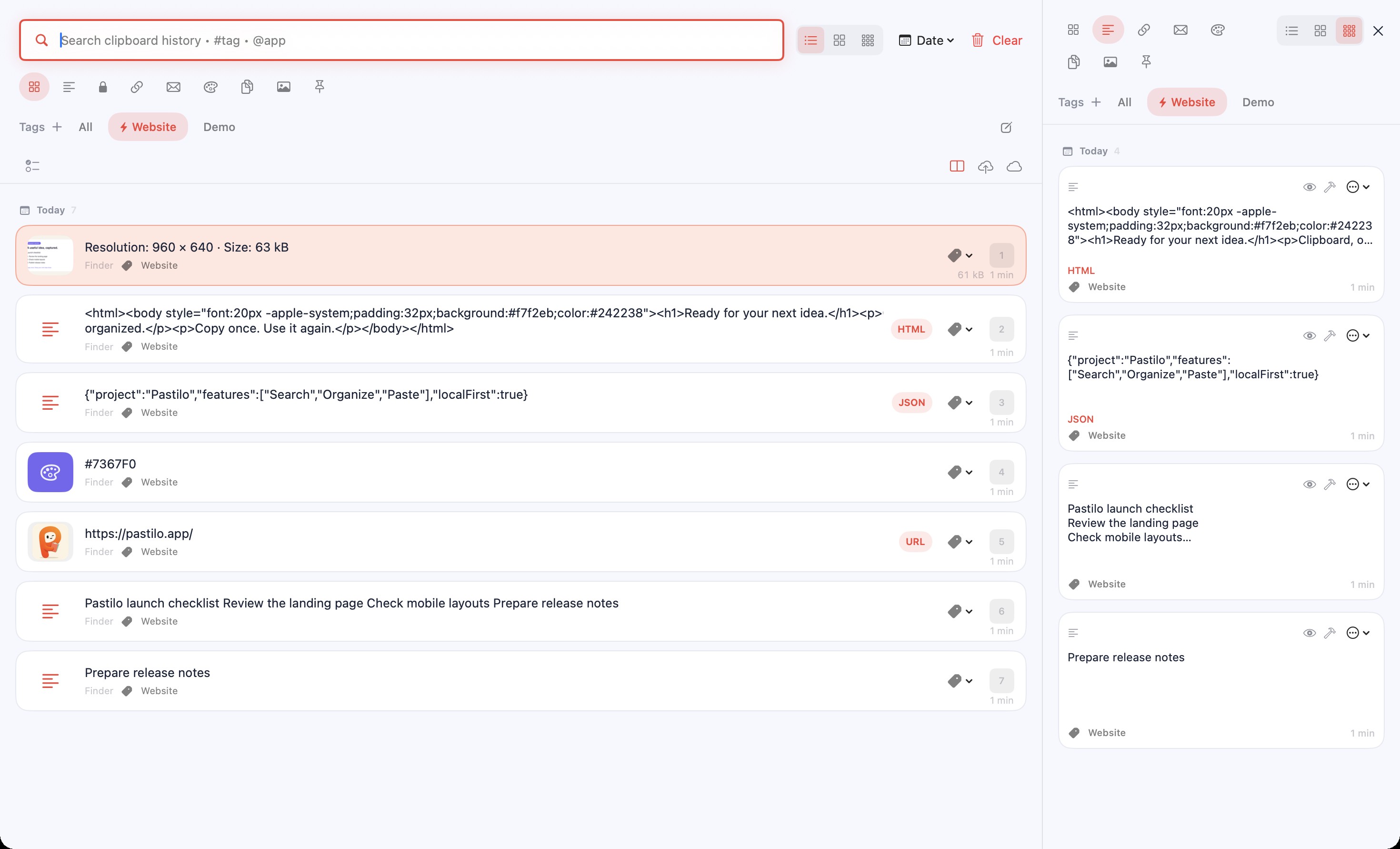Select the Prepare release notes row
1400x849 pixels.
click(520, 681)
